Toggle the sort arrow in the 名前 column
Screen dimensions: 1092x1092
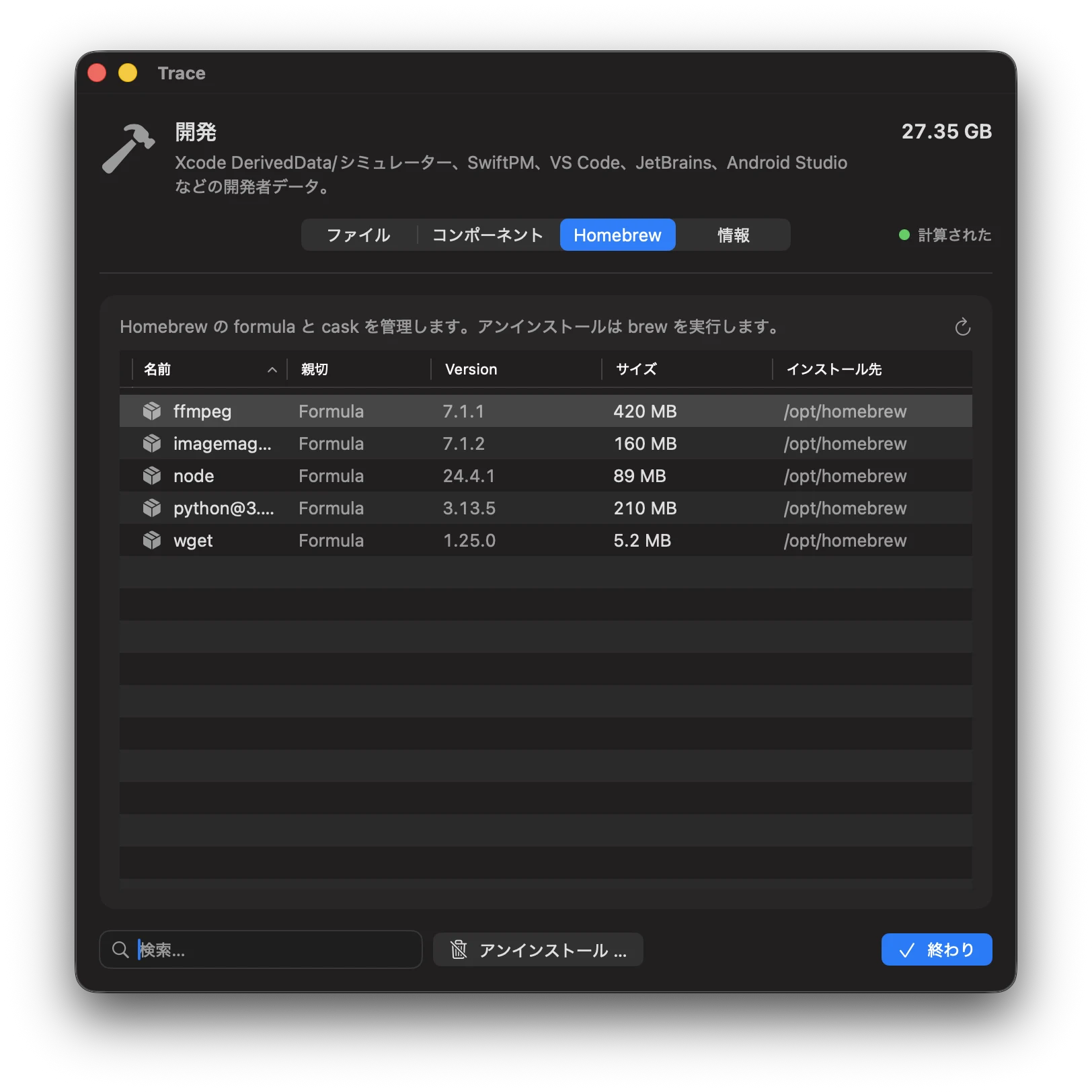[272, 370]
